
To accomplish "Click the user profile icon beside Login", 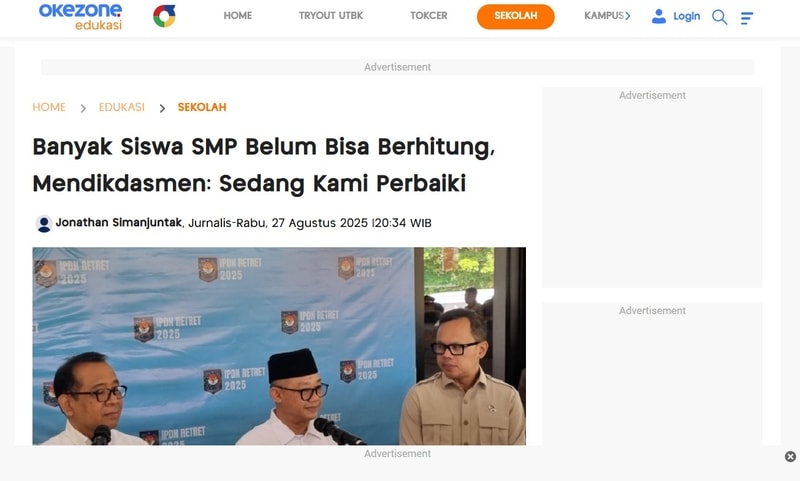I will coord(659,16).
